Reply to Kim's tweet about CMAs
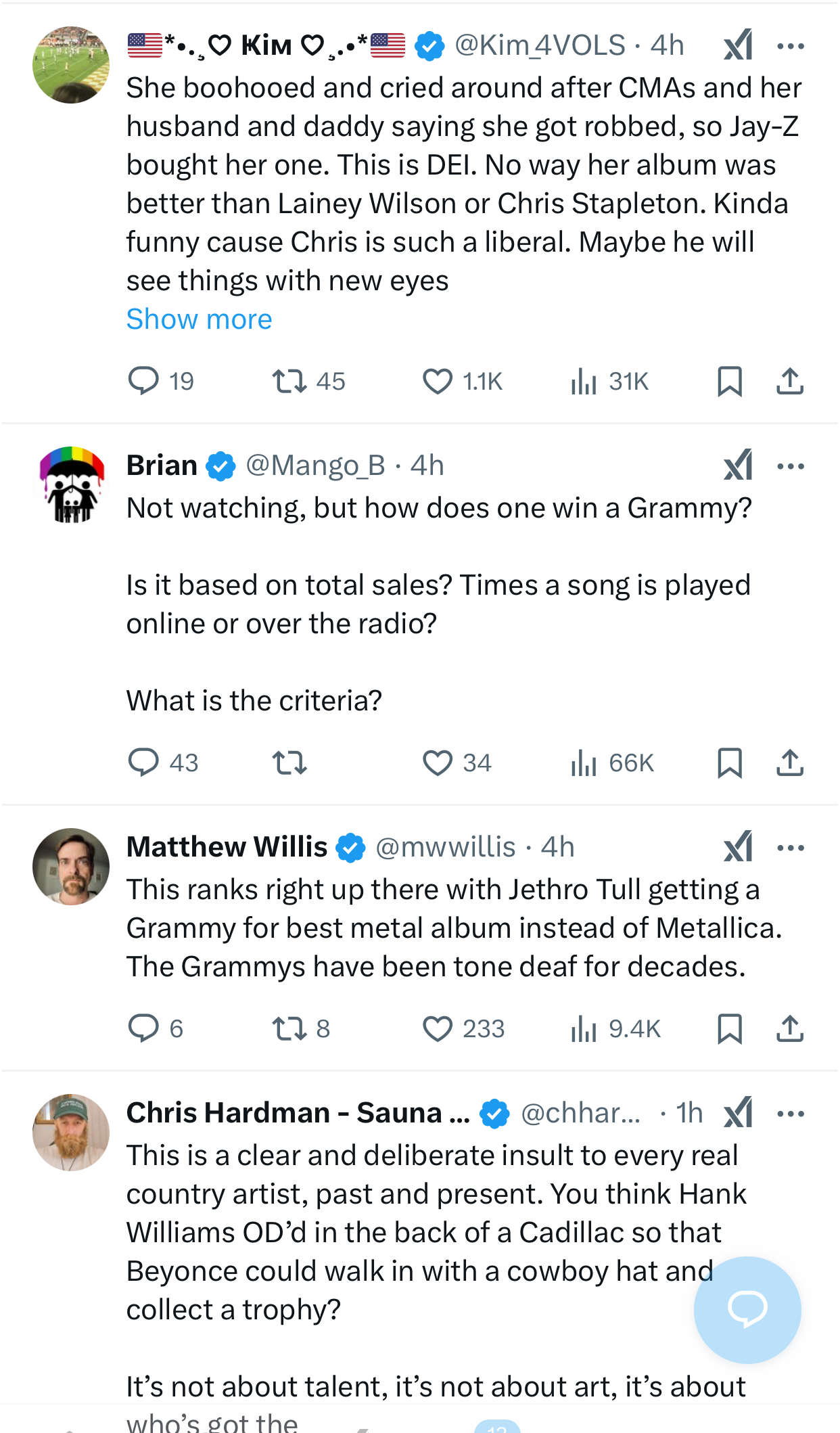 [144, 381]
